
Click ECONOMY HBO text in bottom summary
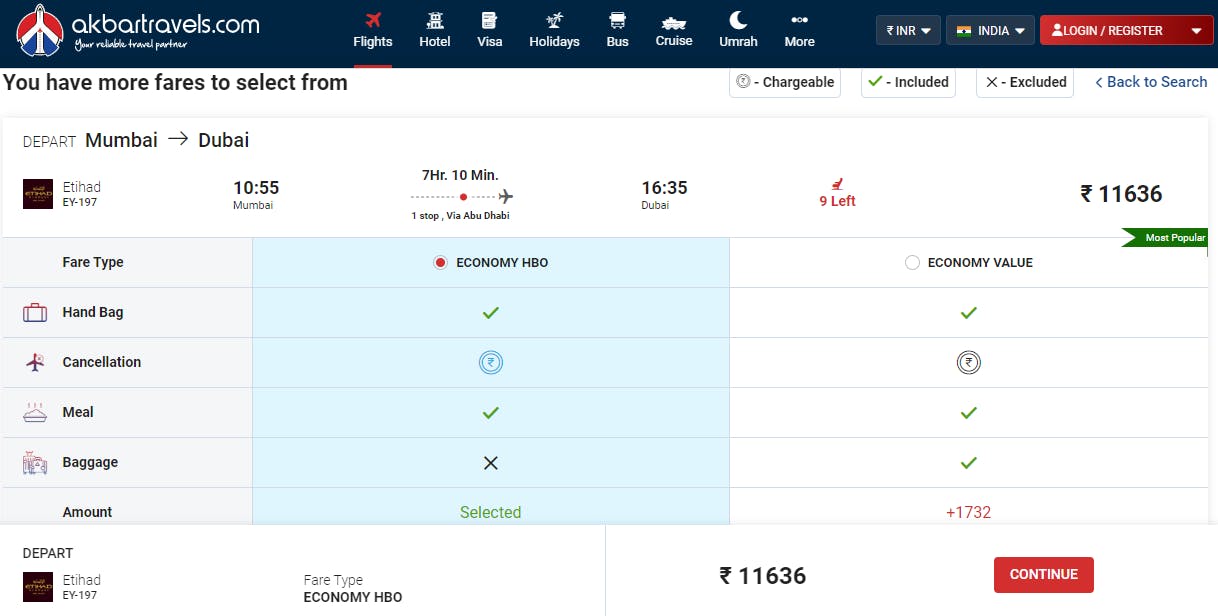click(353, 597)
